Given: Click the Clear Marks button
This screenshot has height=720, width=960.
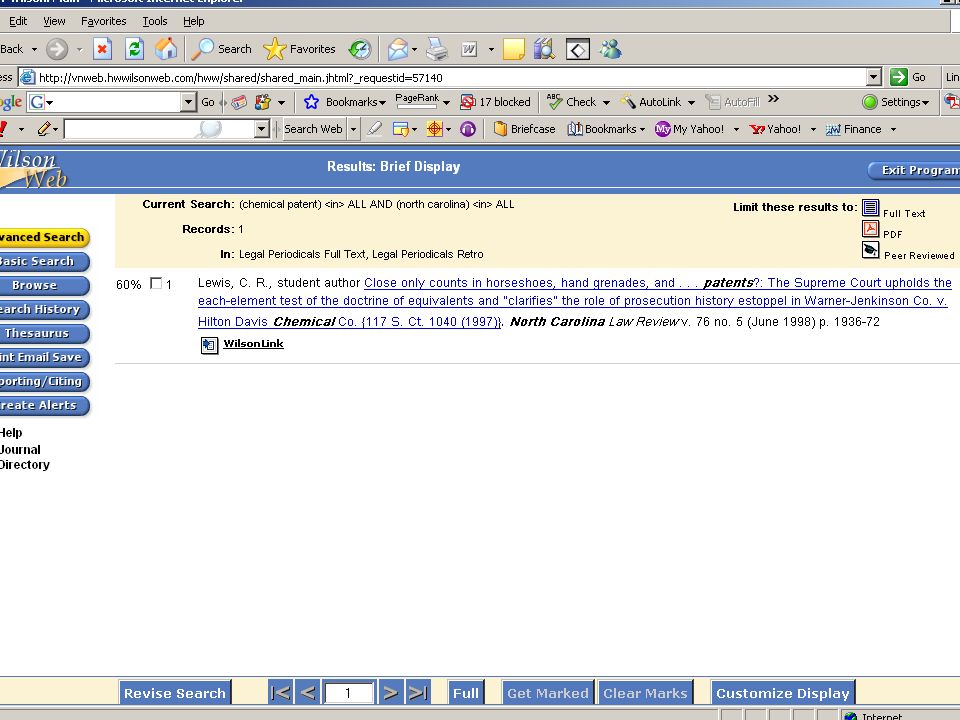Looking at the screenshot, I should tap(645, 692).
